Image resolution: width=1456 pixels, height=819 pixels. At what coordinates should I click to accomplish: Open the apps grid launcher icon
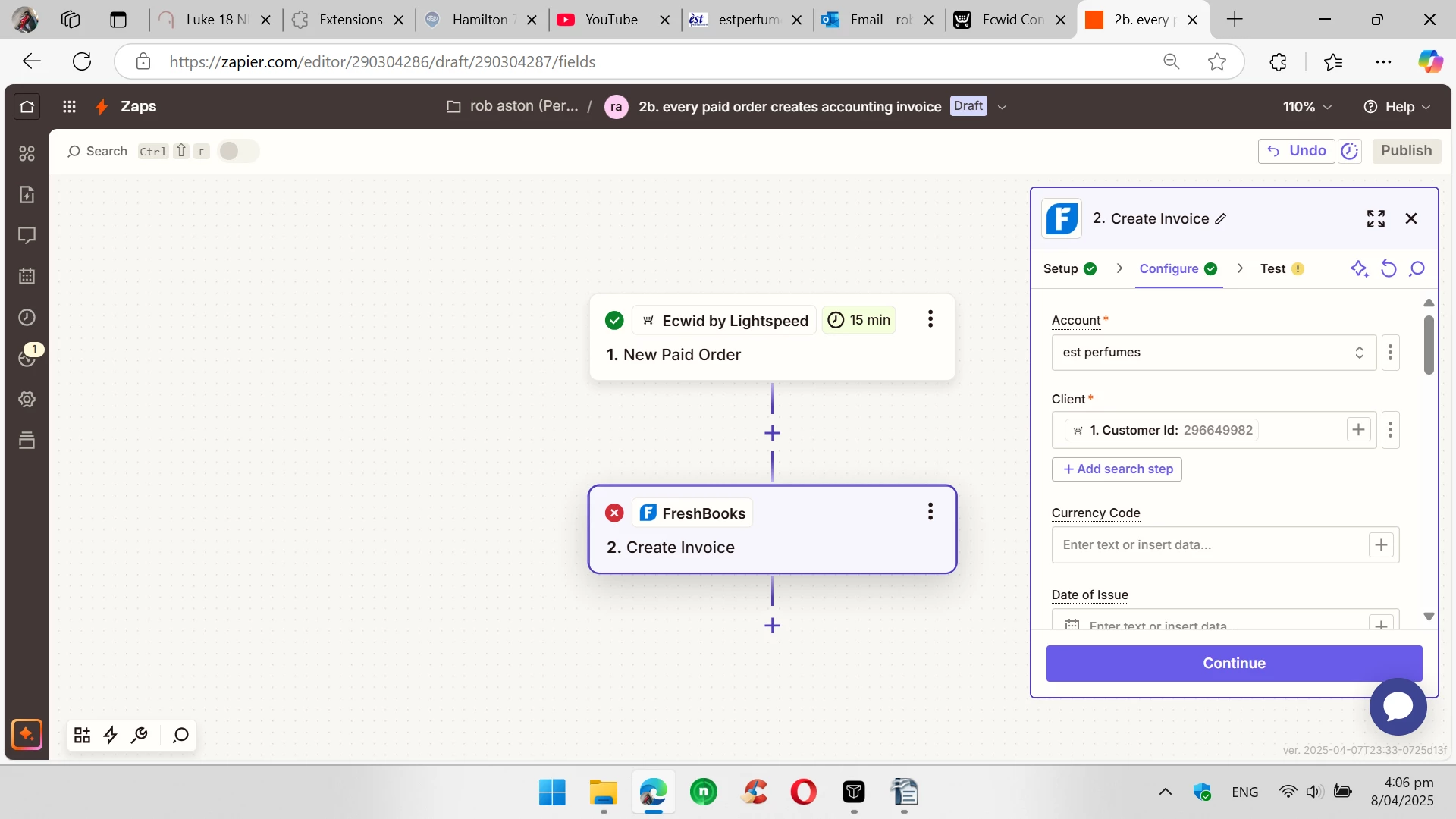(x=69, y=107)
